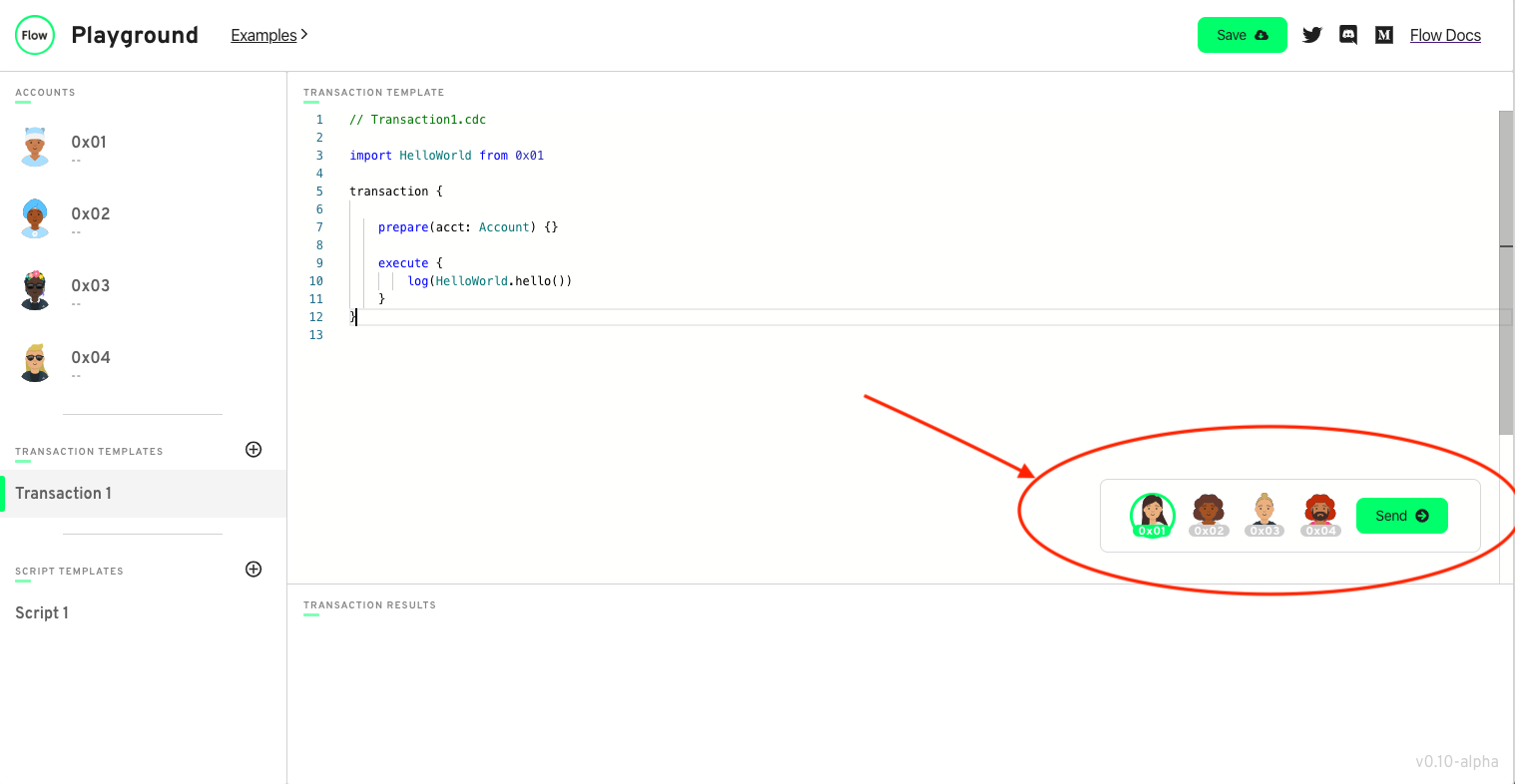Click the code line importing HelloWorld
The height and width of the screenshot is (784, 1515).
446,156
